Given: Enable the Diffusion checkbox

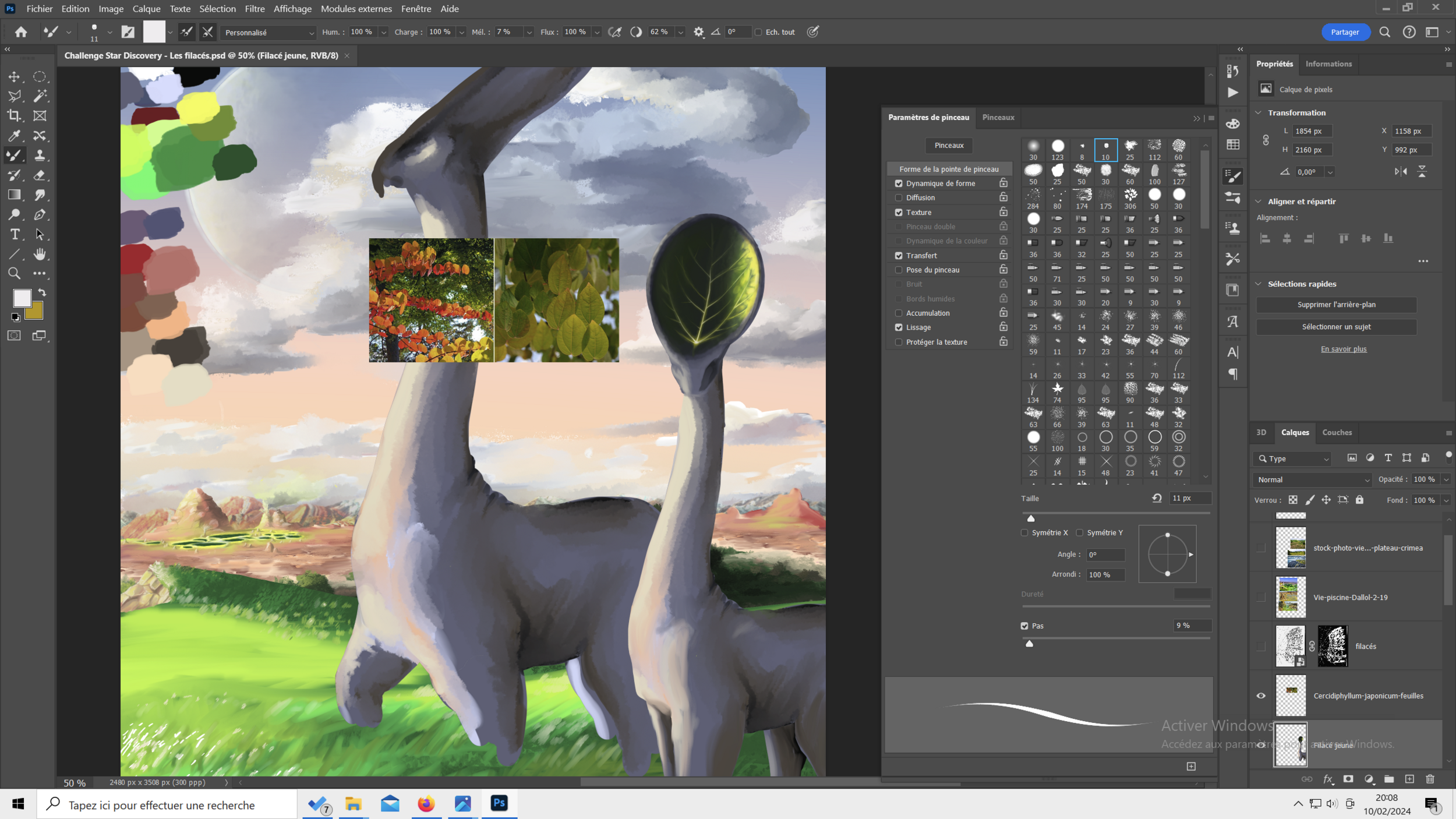Looking at the screenshot, I should pos(899,197).
